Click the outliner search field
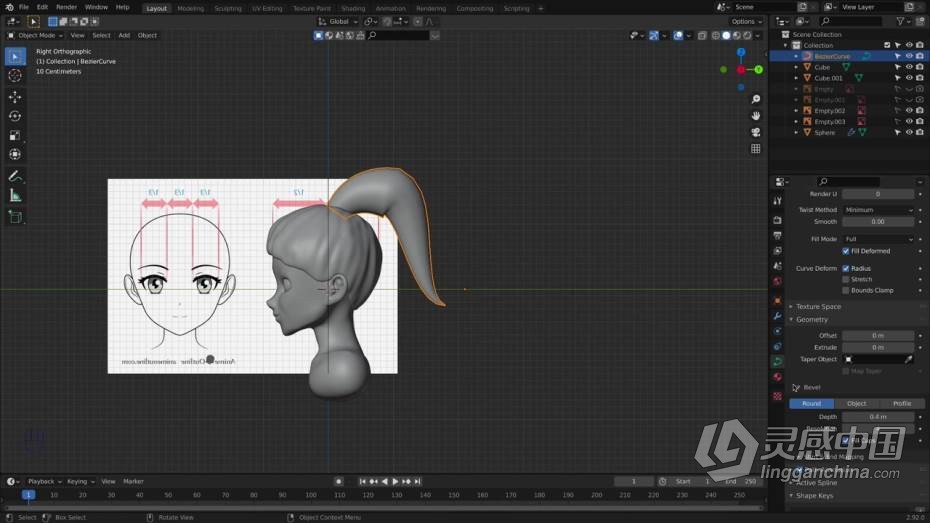This screenshot has width=930, height=523. [851, 21]
